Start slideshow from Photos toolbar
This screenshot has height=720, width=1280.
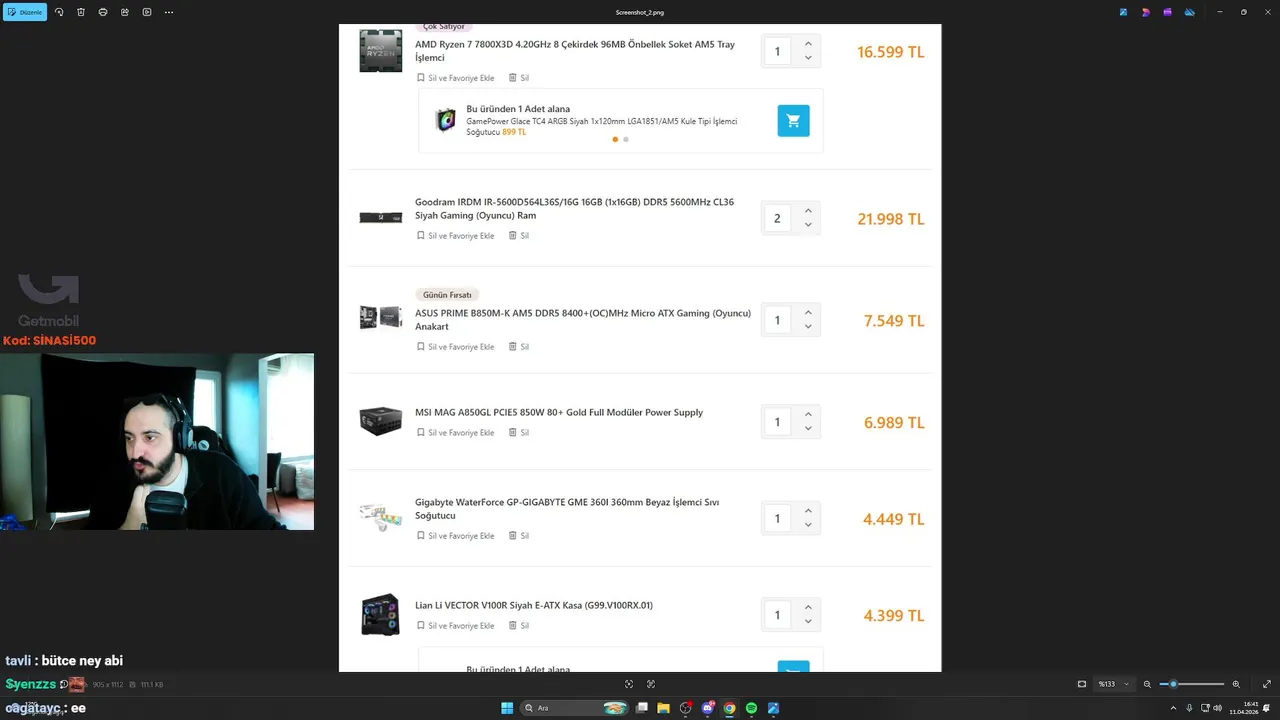tap(147, 12)
